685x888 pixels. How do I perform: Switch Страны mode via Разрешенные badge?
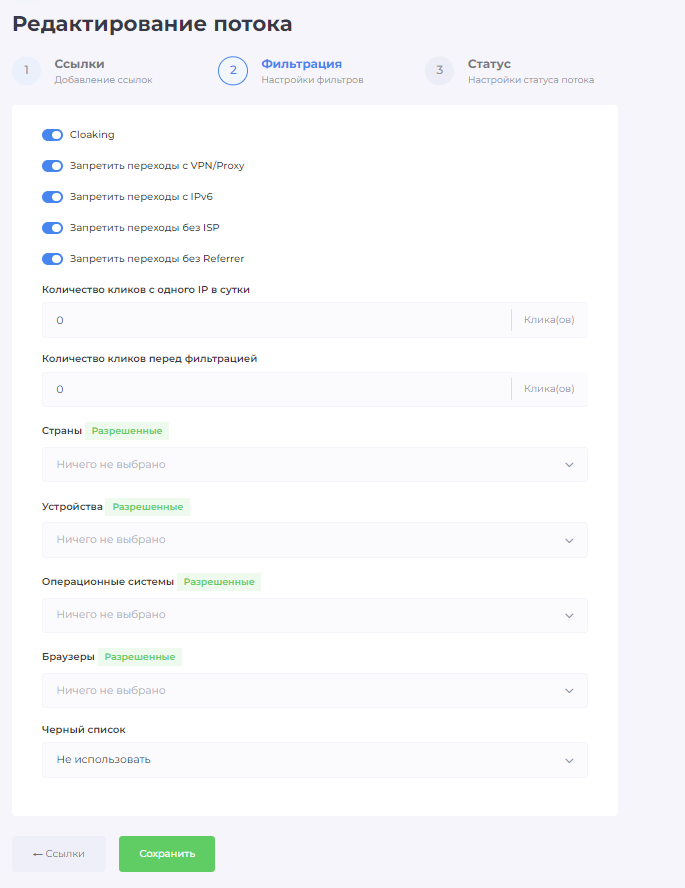pos(127,431)
